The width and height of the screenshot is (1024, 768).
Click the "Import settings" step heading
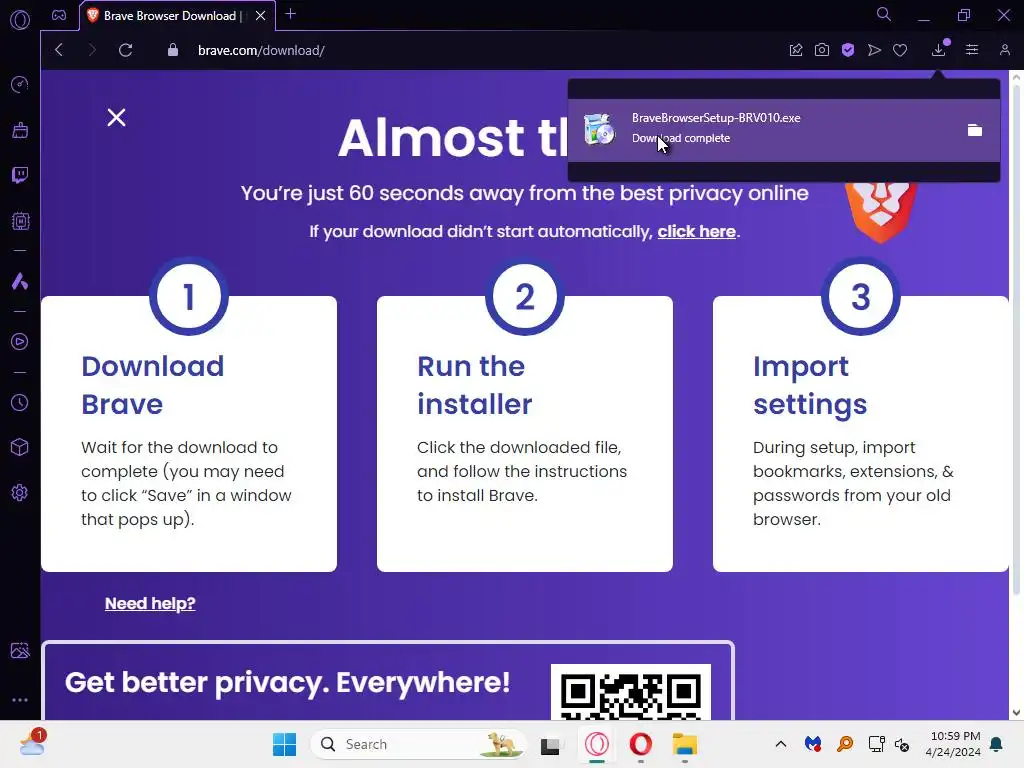coord(810,385)
